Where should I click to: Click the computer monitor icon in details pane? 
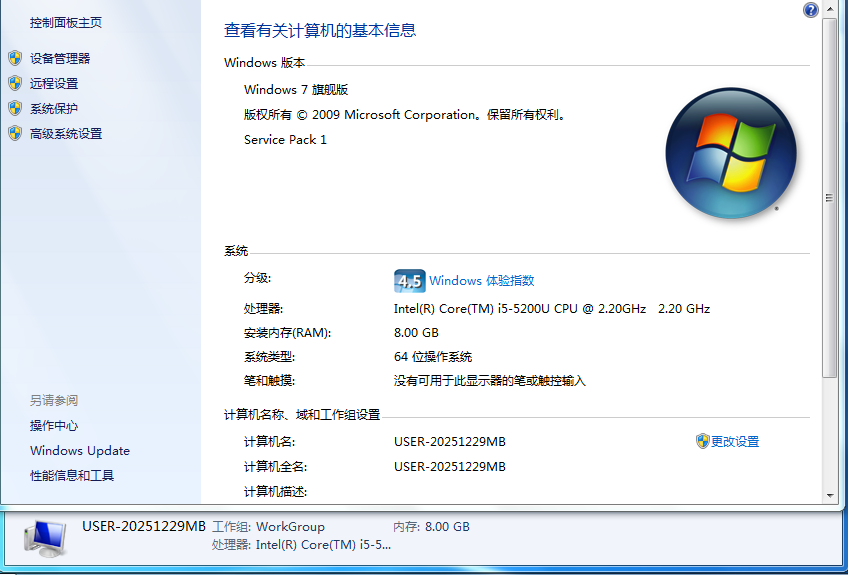click(46, 538)
